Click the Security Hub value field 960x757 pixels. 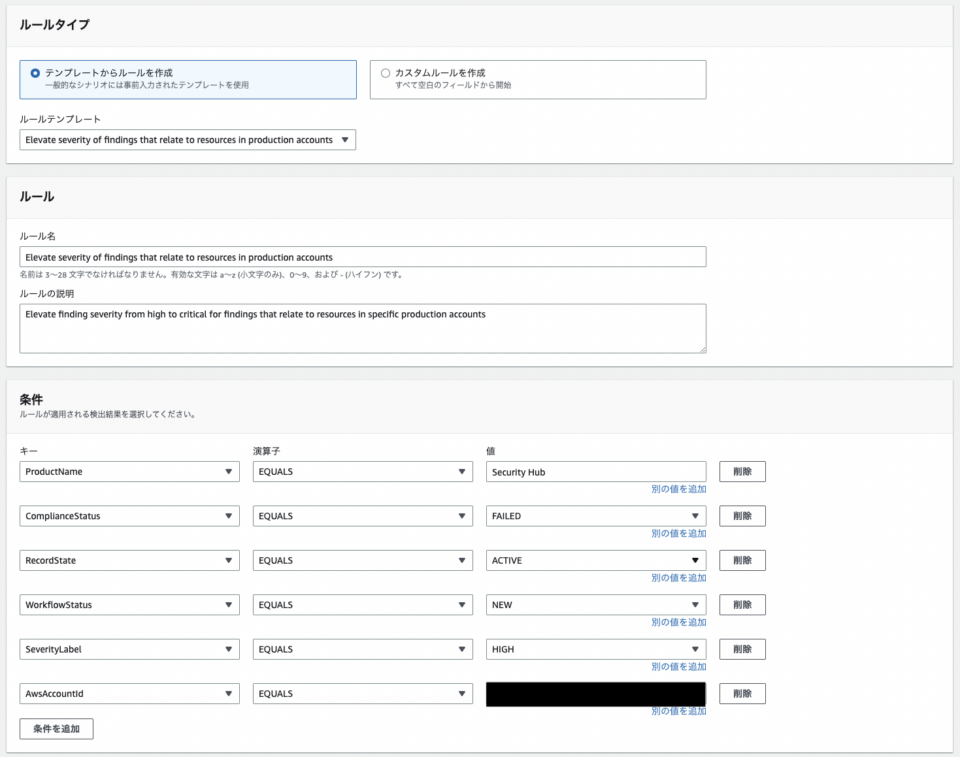[595, 471]
